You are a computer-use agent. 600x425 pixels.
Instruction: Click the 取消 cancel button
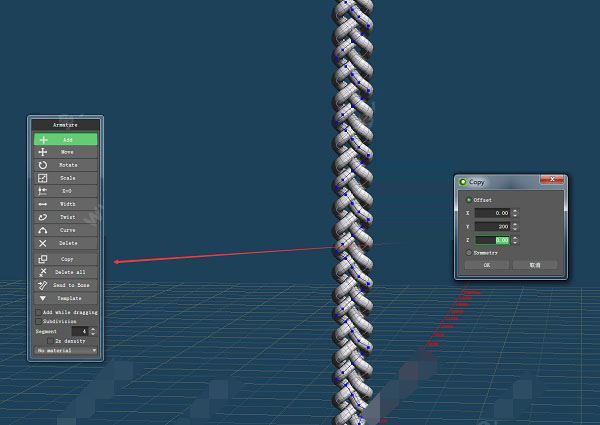534,265
